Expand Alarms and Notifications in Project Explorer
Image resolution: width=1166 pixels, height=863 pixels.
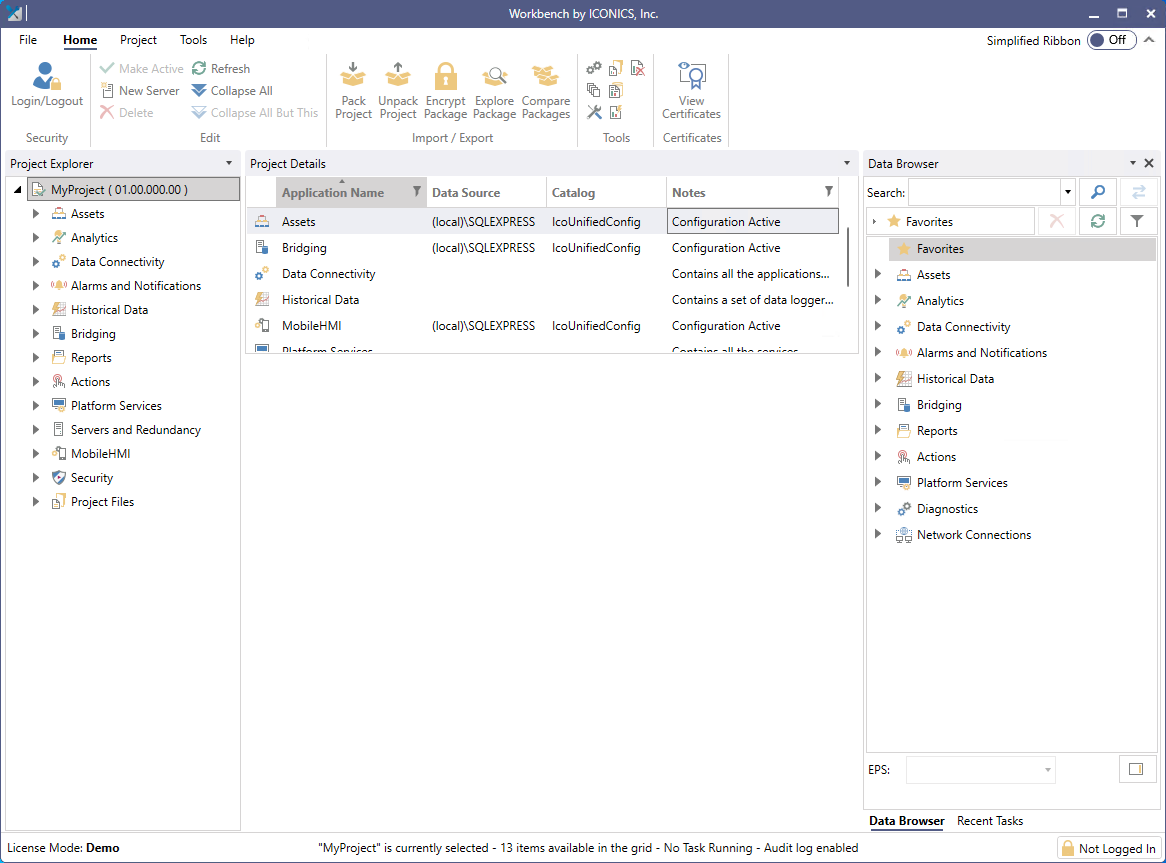[x=36, y=285]
